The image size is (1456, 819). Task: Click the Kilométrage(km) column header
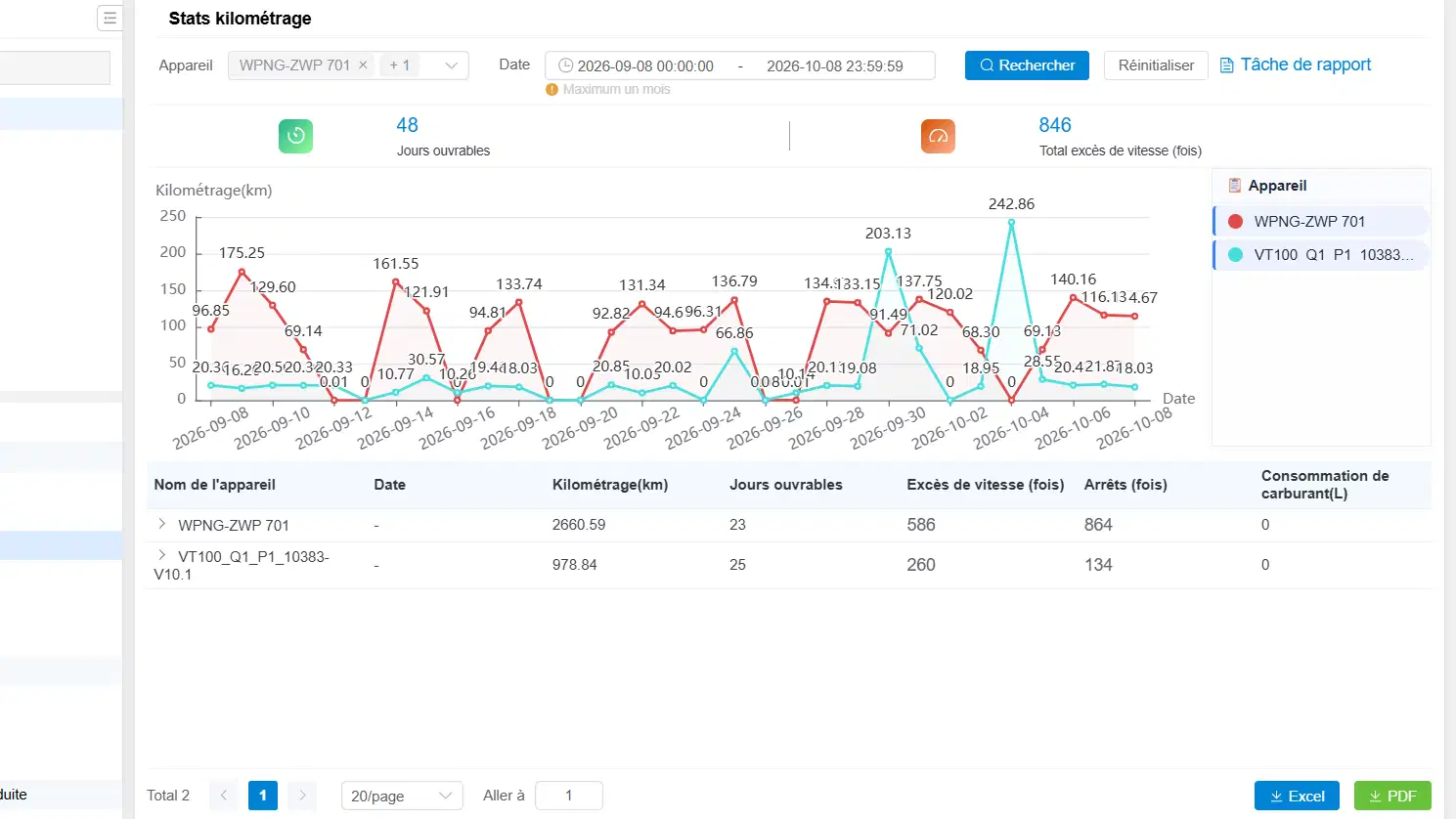[610, 485]
